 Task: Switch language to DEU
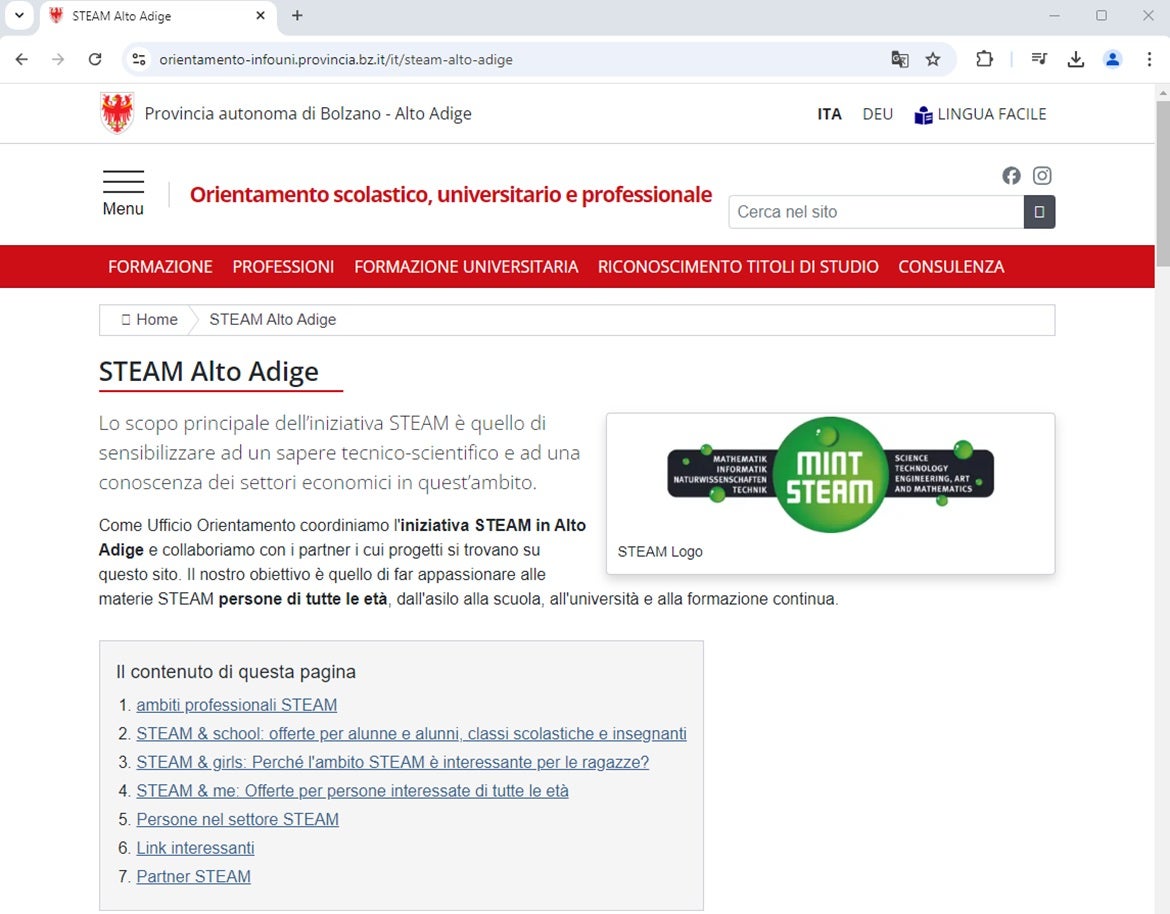point(877,114)
